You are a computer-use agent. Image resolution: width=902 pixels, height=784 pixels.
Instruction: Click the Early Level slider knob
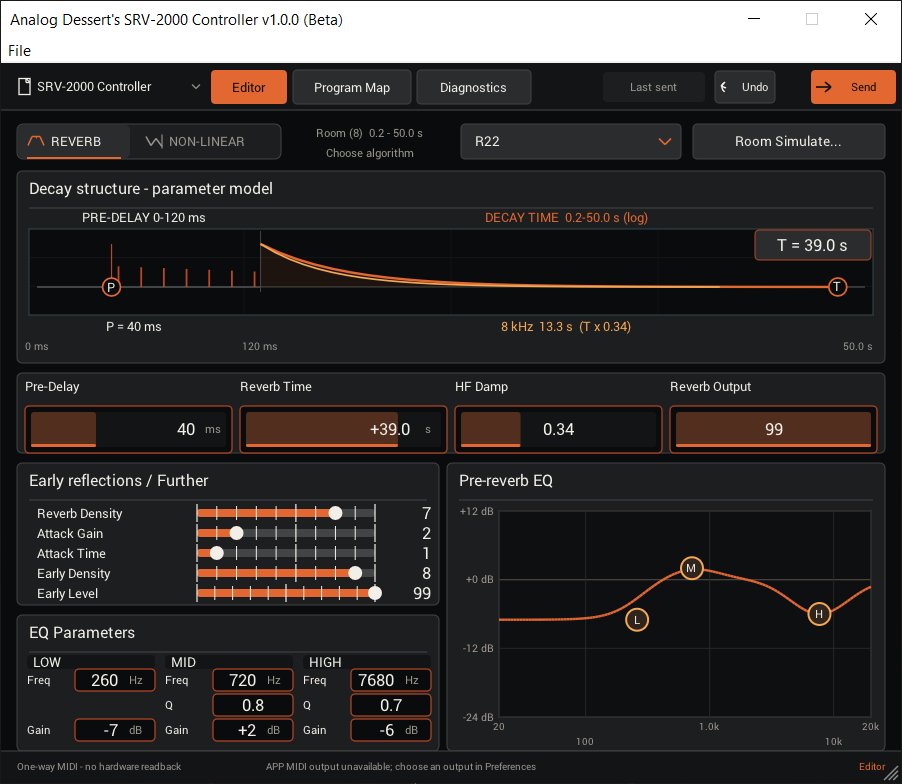[x=374, y=592]
